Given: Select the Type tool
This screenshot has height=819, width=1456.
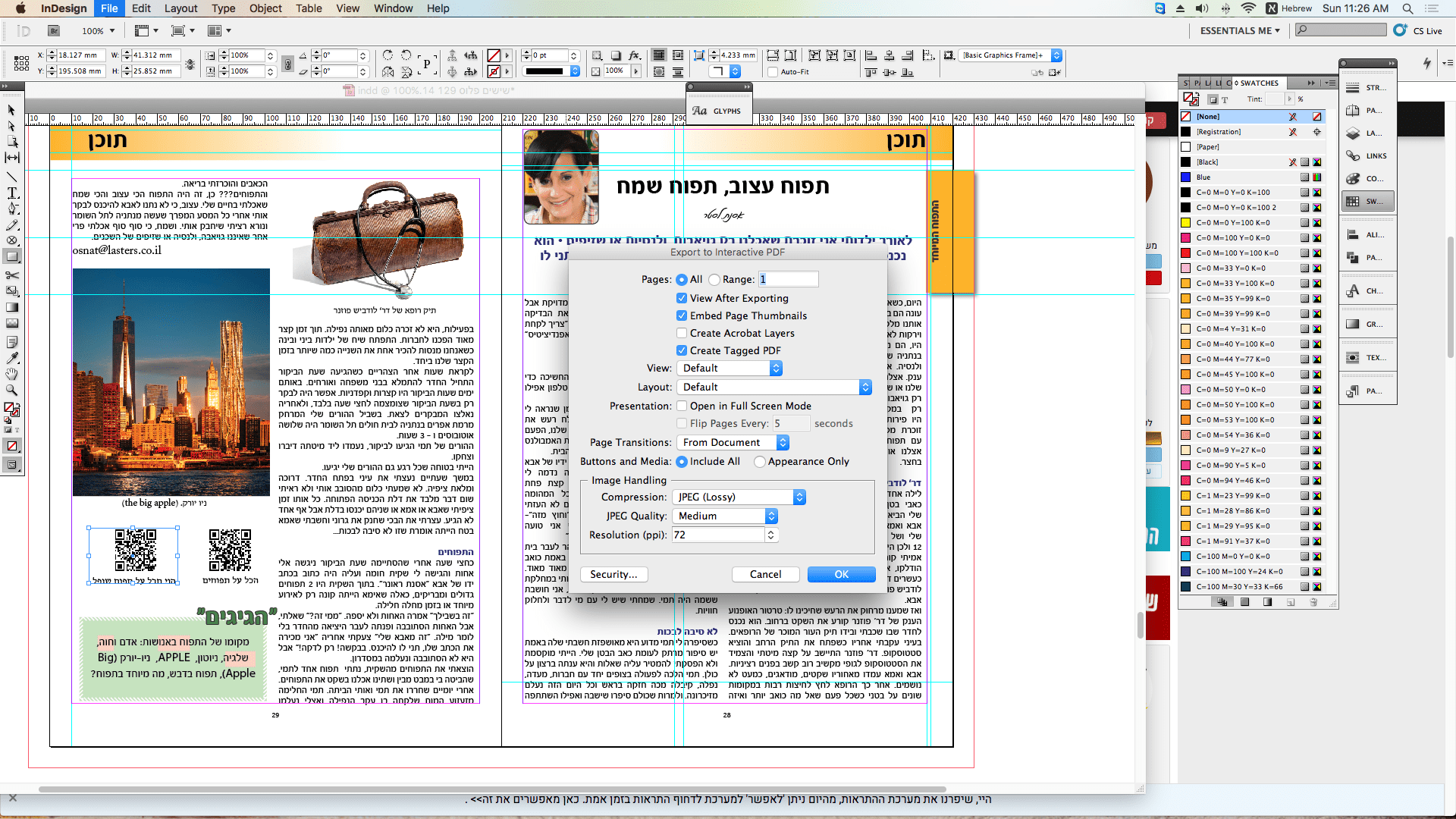Looking at the screenshot, I should coord(11,194).
